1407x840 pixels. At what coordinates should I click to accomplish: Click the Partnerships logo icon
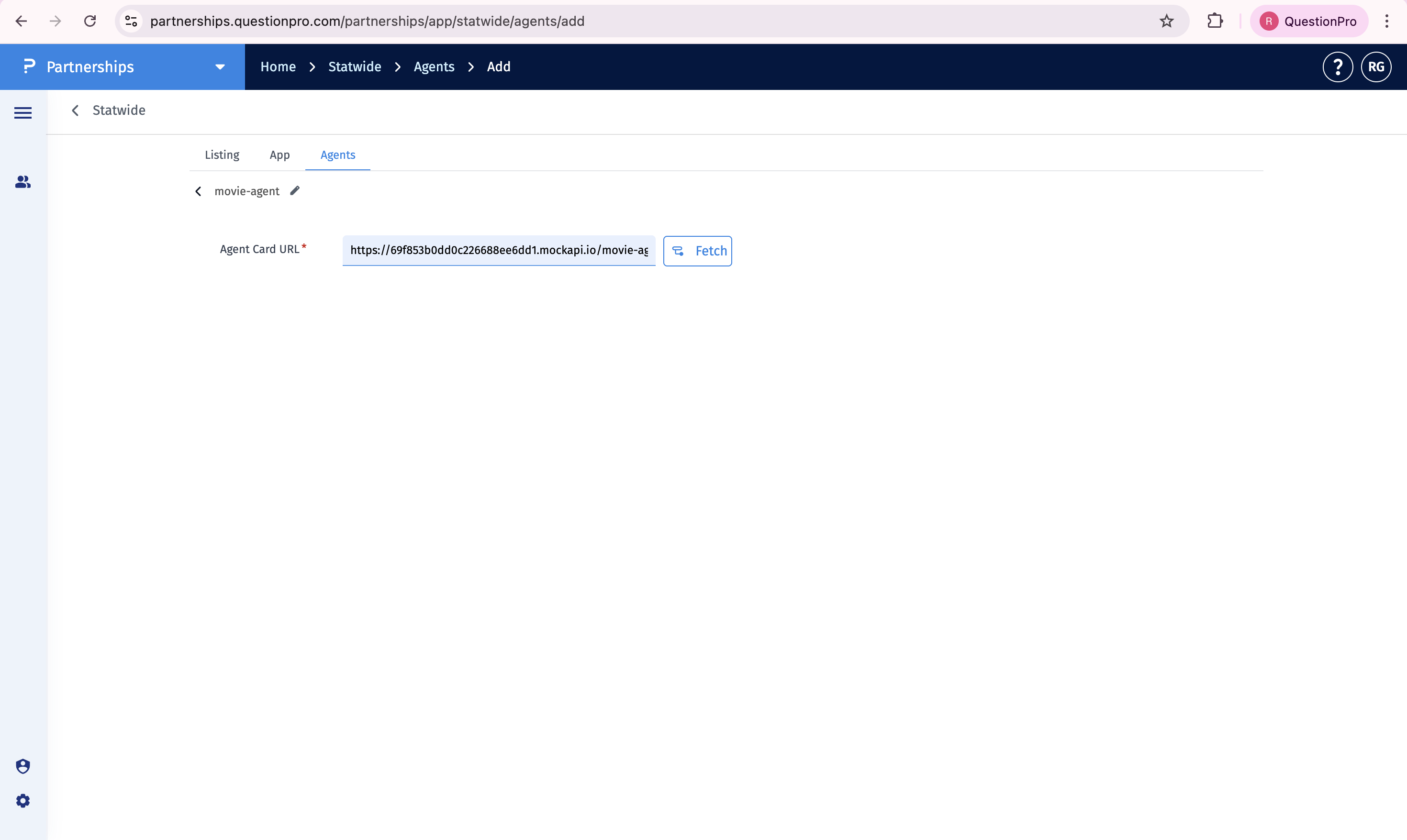tap(29, 66)
